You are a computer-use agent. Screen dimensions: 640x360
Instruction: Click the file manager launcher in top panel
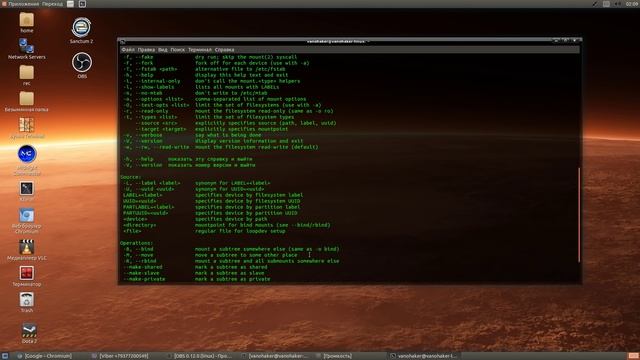pyautogui.click(x=70, y=4)
